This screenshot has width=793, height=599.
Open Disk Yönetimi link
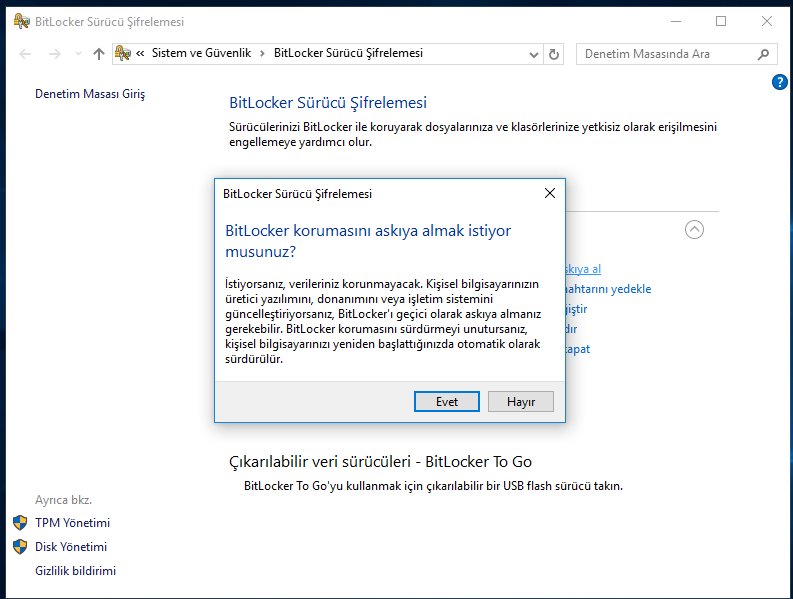pos(70,547)
